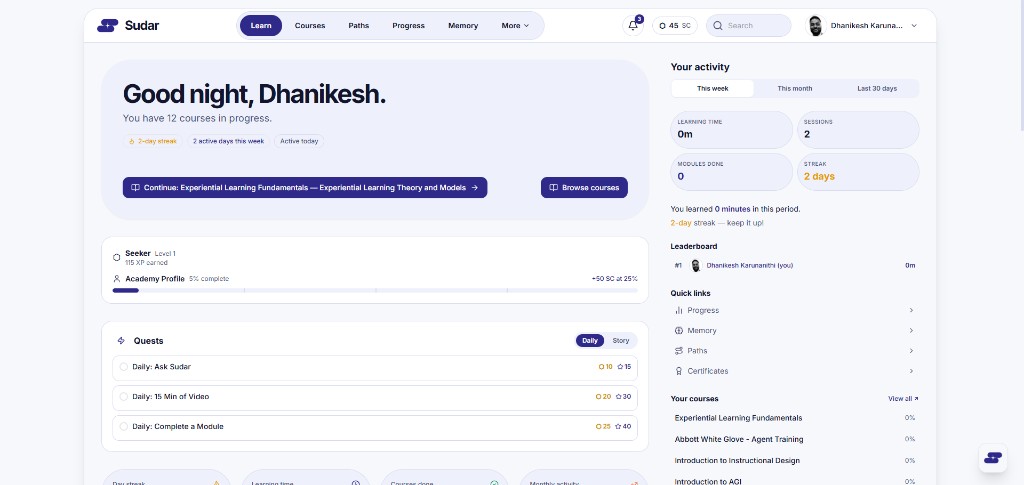Image resolution: width=1024 pixels, height=485 pixels.
Task: Click the user profile avatar
Action: [816, 25]
